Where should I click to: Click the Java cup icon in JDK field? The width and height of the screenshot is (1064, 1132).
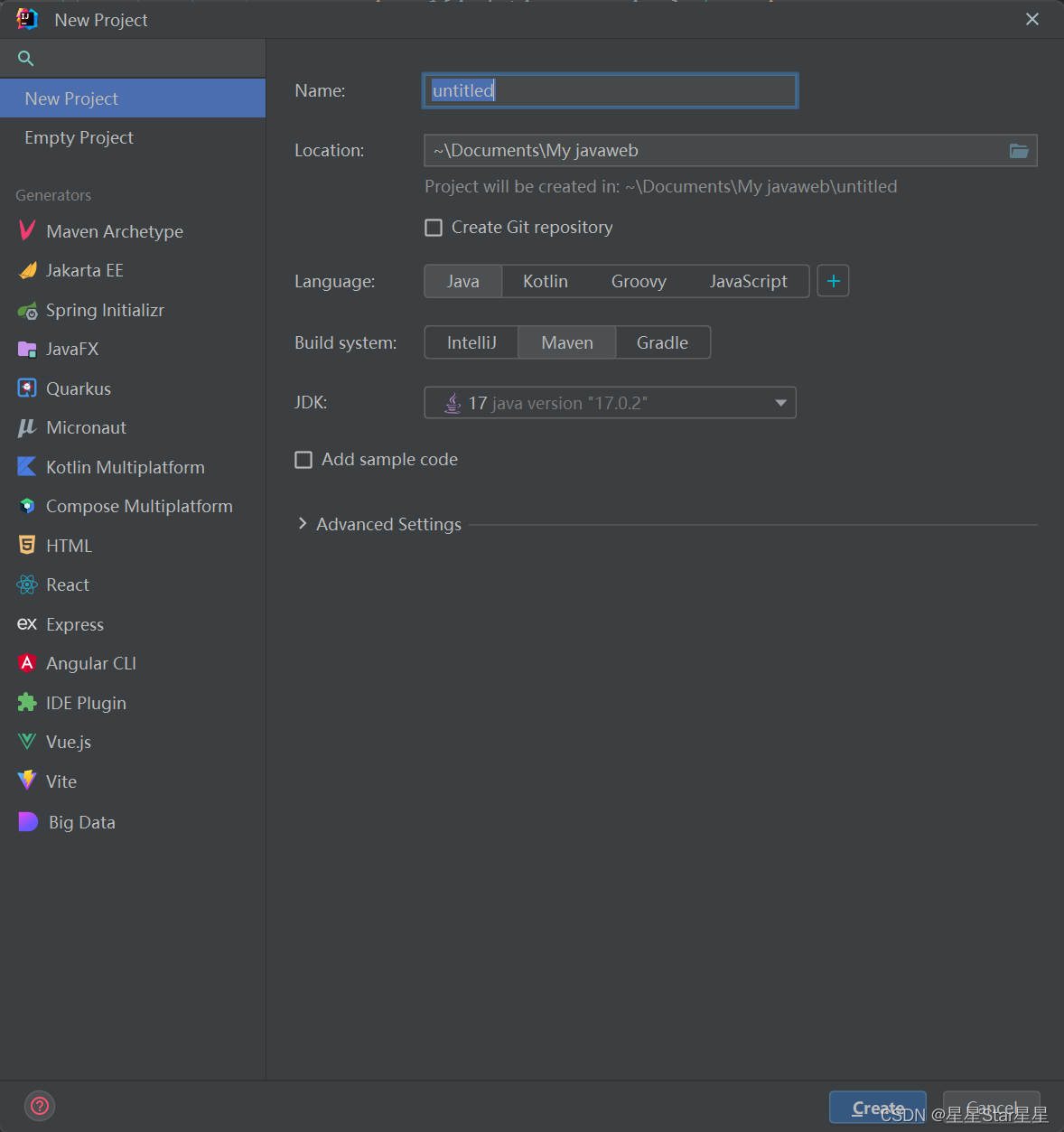(453, 403)
